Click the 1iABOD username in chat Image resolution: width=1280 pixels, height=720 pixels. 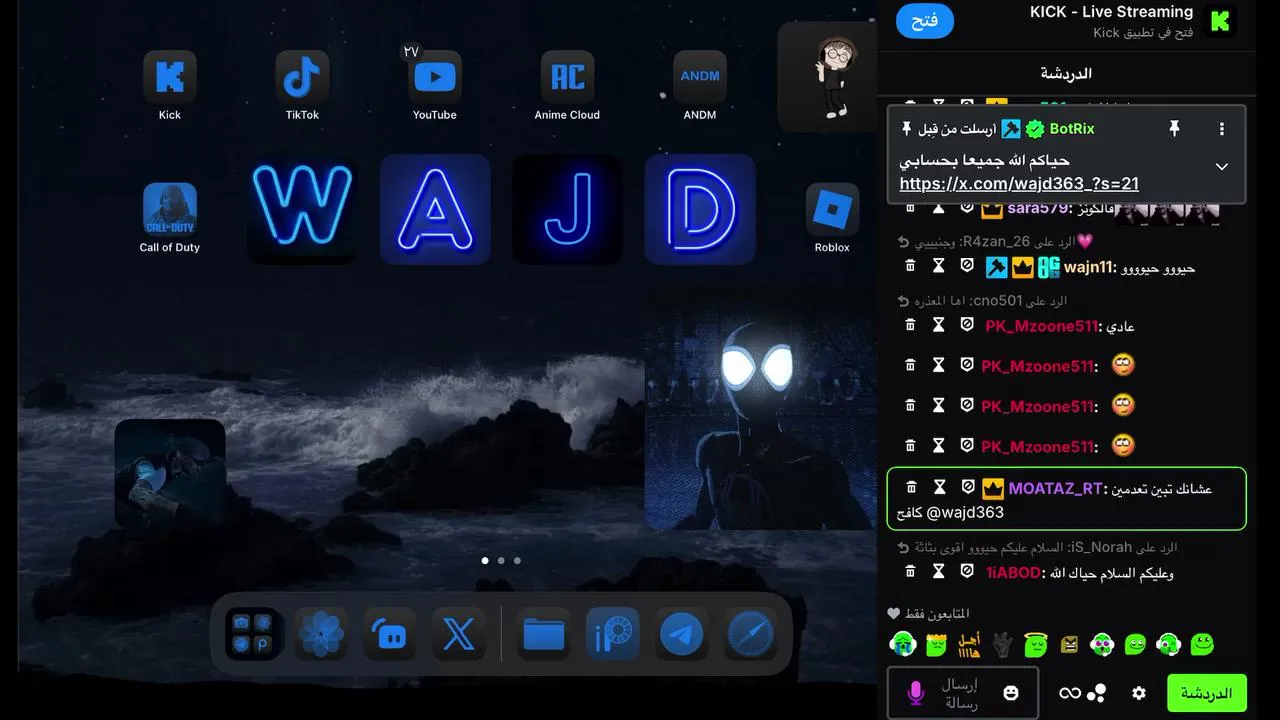tap(1014, 572)
